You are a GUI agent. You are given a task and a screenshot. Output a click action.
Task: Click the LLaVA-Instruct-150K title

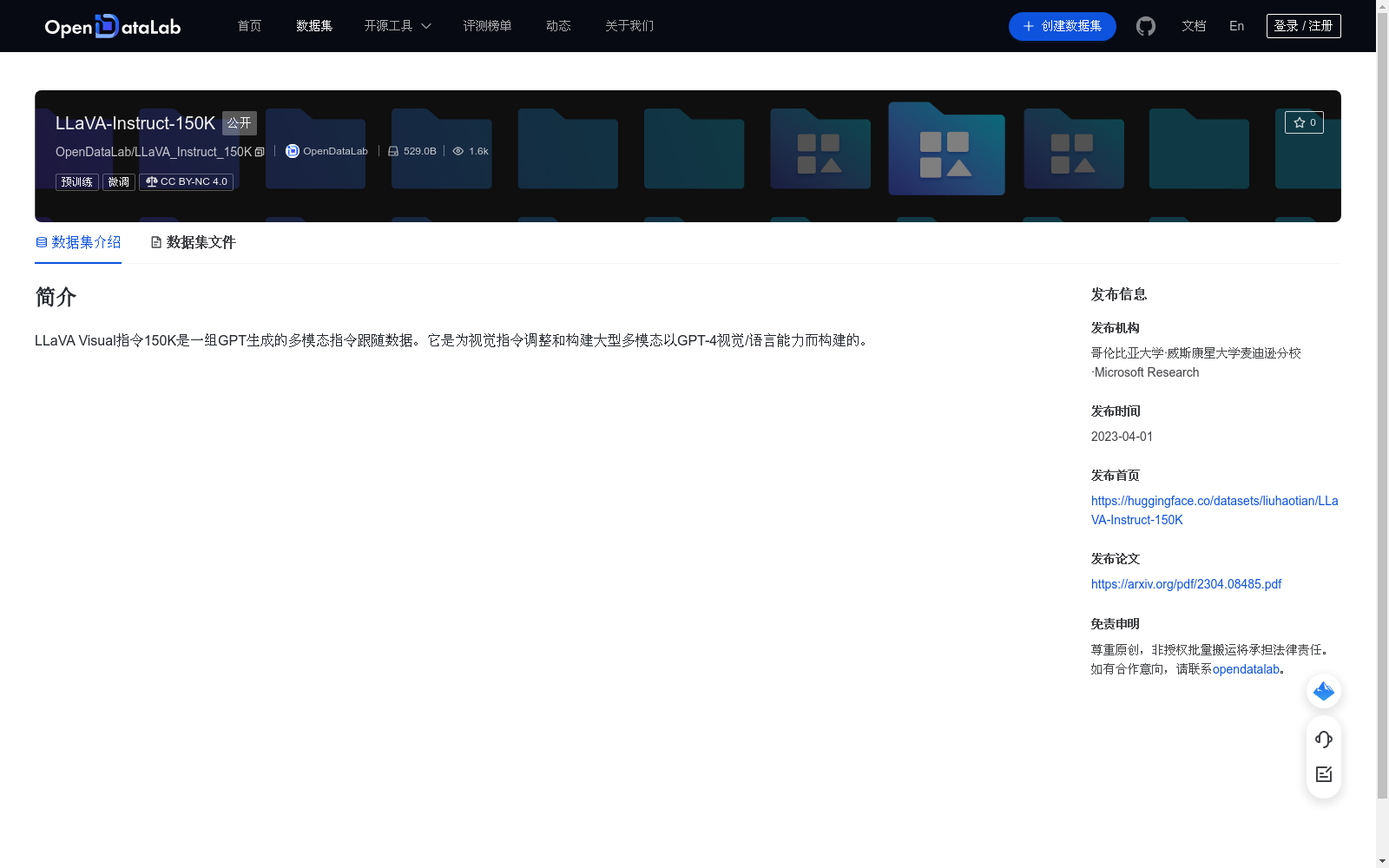(x=135, y=123)
